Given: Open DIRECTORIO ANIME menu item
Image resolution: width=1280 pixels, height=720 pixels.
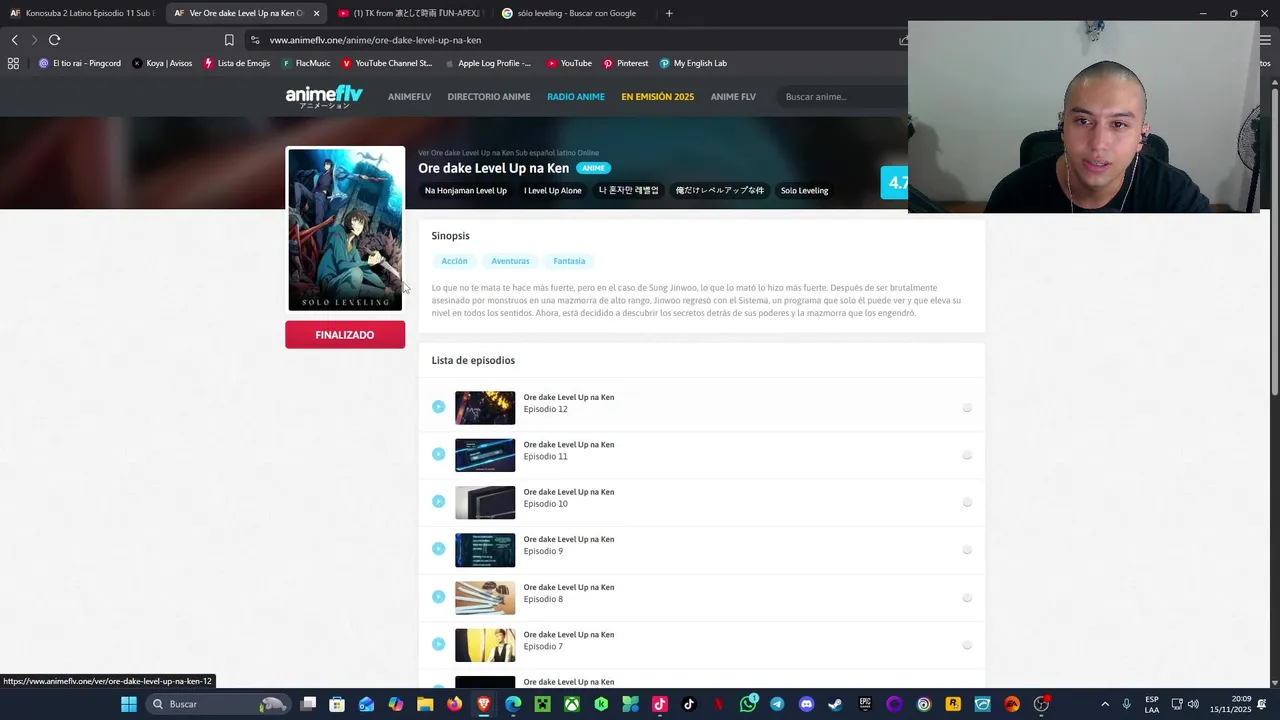Looking at the screenshot, I should (x=489, y=97).
